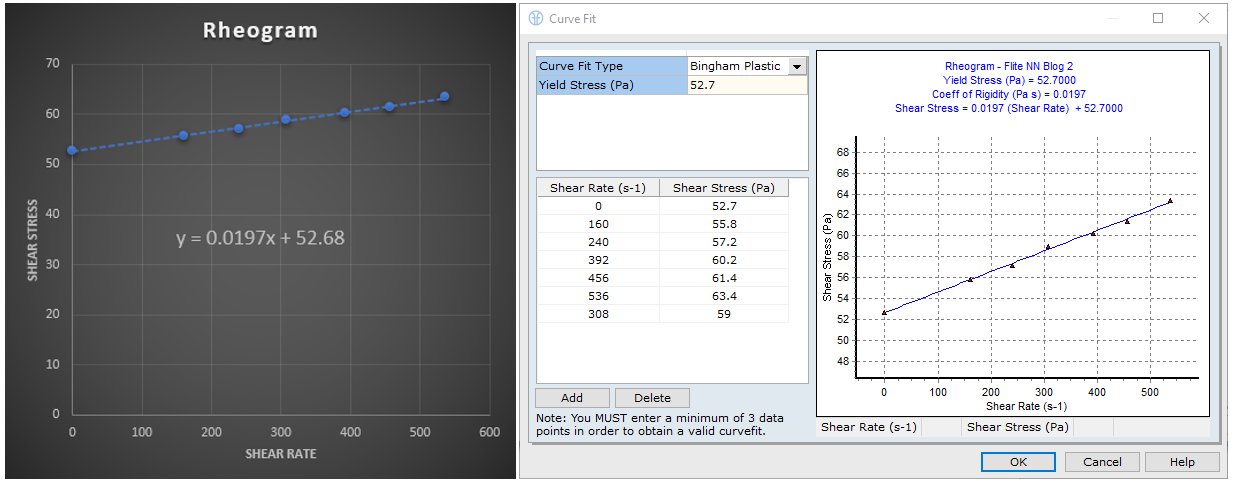The image size is (1233, 485).
Task: Click the shear stress cell with value 63.4
Action: click(723, 296)
